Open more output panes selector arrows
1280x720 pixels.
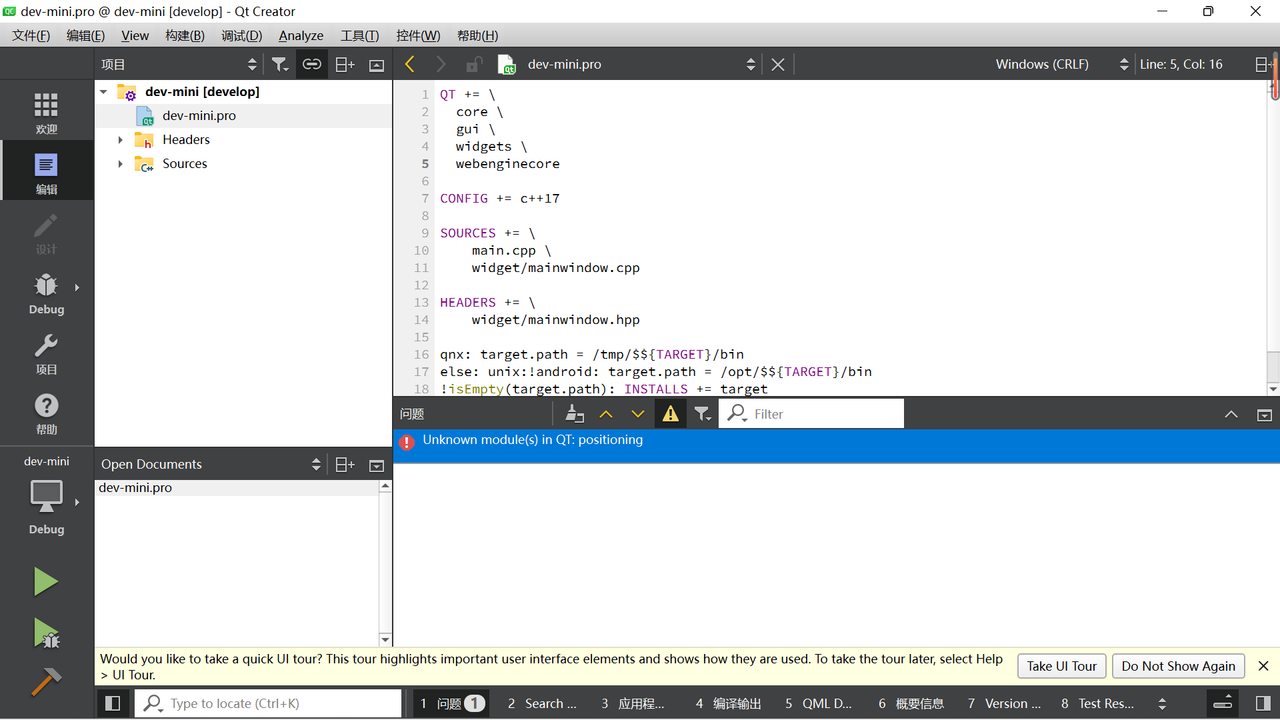(1162, 703)
